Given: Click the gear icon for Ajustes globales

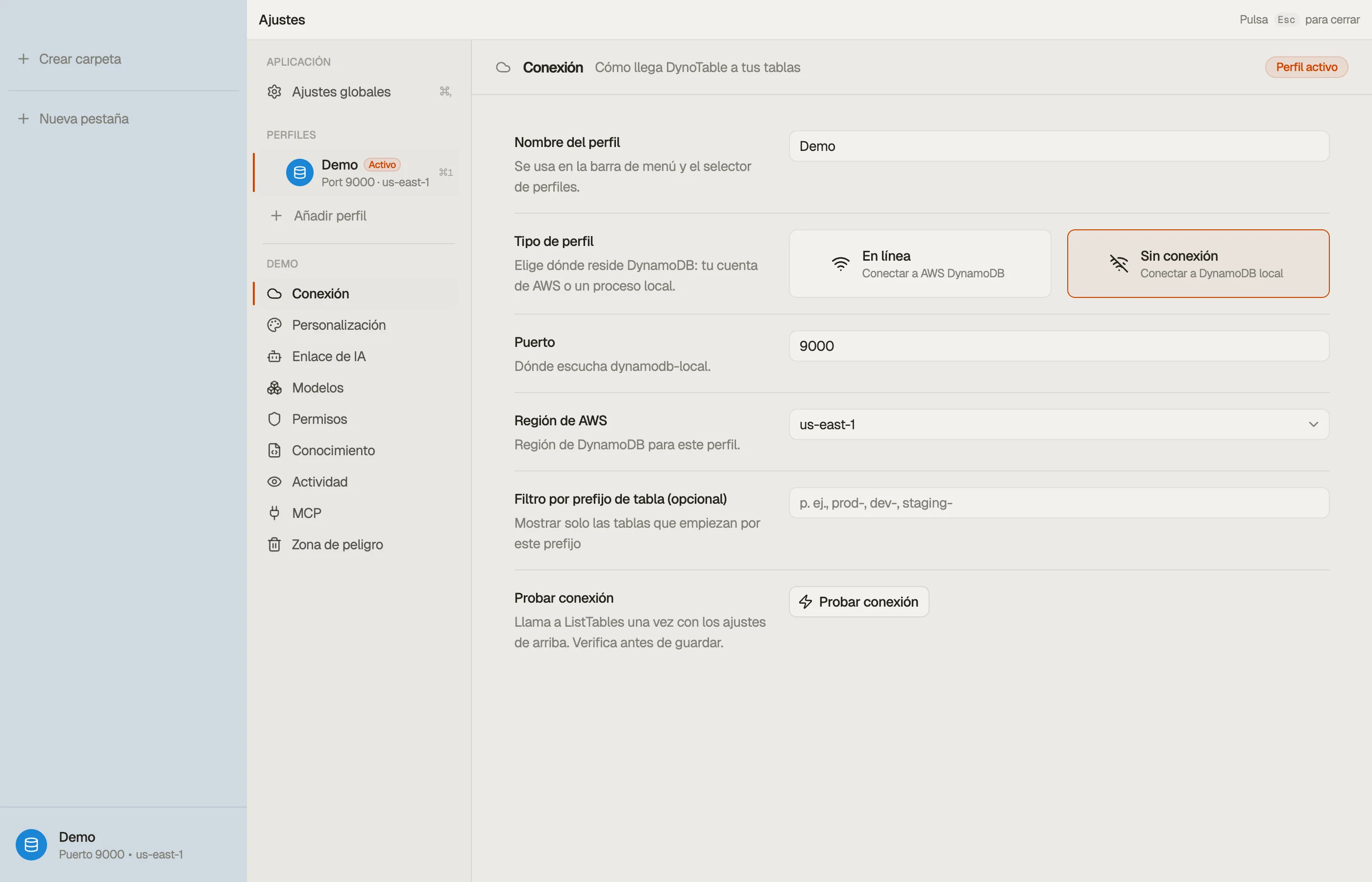Looking at the screenshot, I should point(274,92).
